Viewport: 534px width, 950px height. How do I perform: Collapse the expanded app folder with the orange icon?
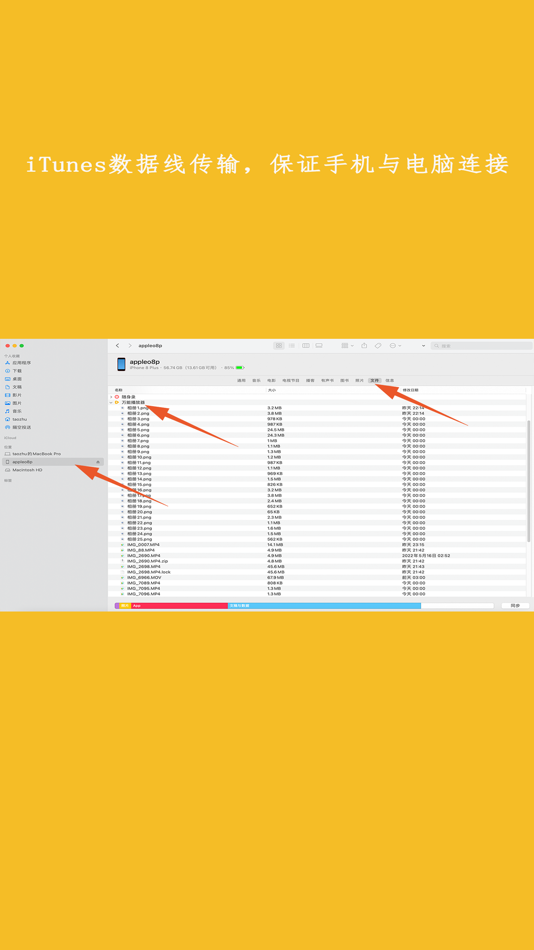111,402
